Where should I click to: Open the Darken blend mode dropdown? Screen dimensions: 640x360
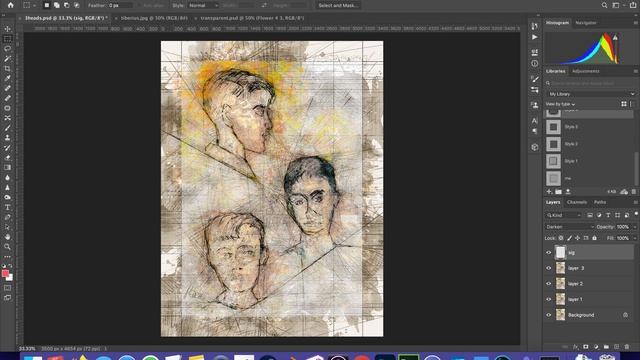569,227
